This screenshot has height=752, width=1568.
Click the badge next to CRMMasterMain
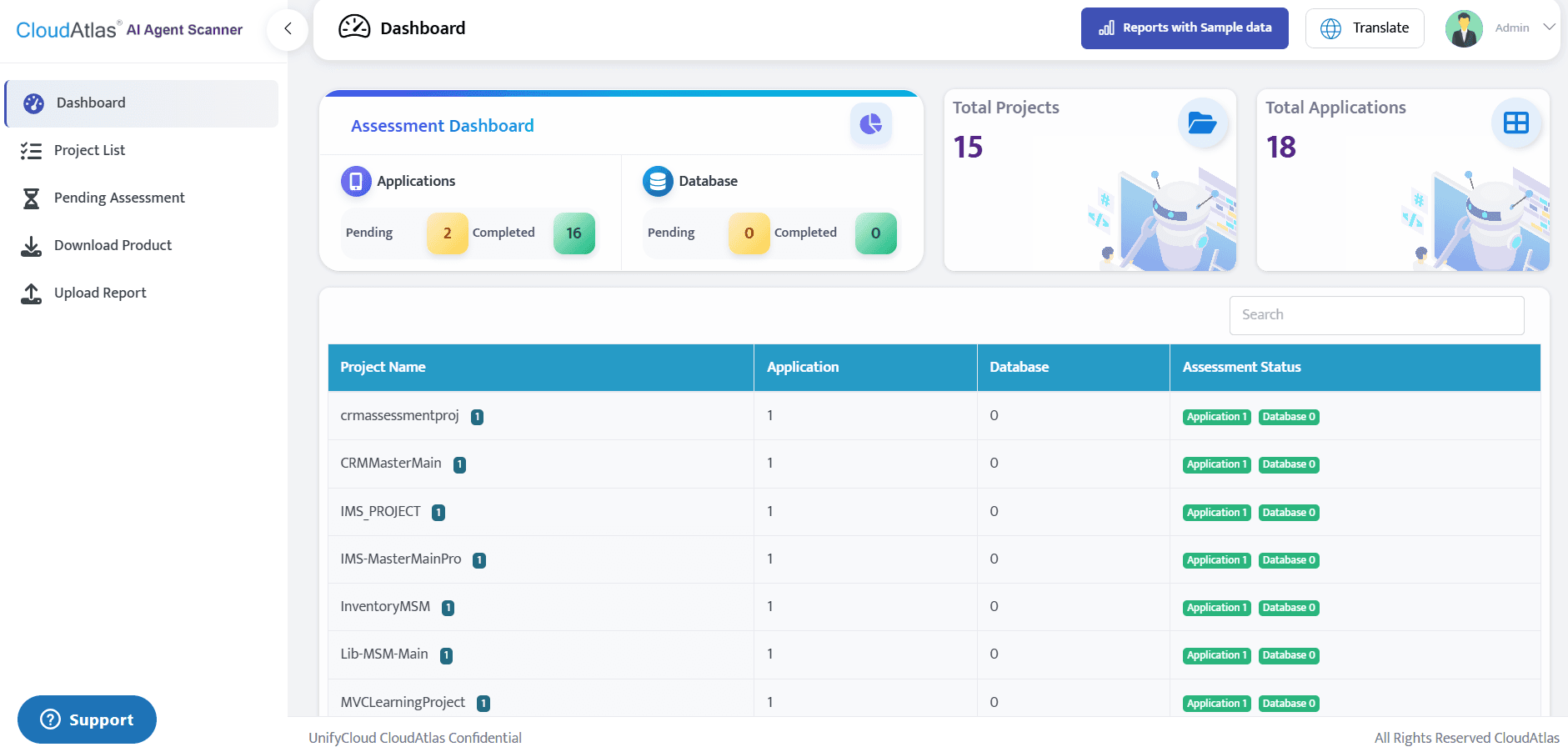click(459, 464)
